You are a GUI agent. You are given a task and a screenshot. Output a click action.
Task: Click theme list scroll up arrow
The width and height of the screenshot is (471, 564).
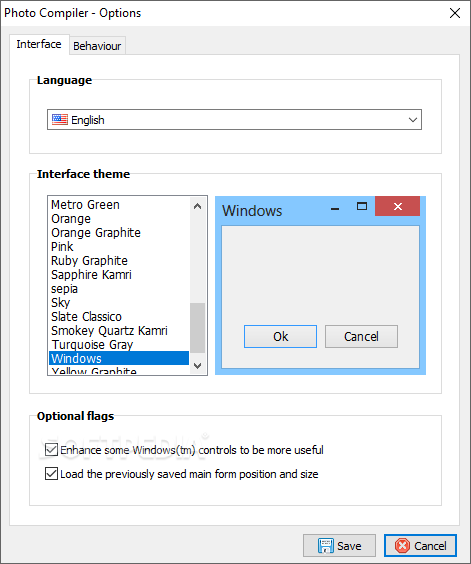tap(198, 206)
